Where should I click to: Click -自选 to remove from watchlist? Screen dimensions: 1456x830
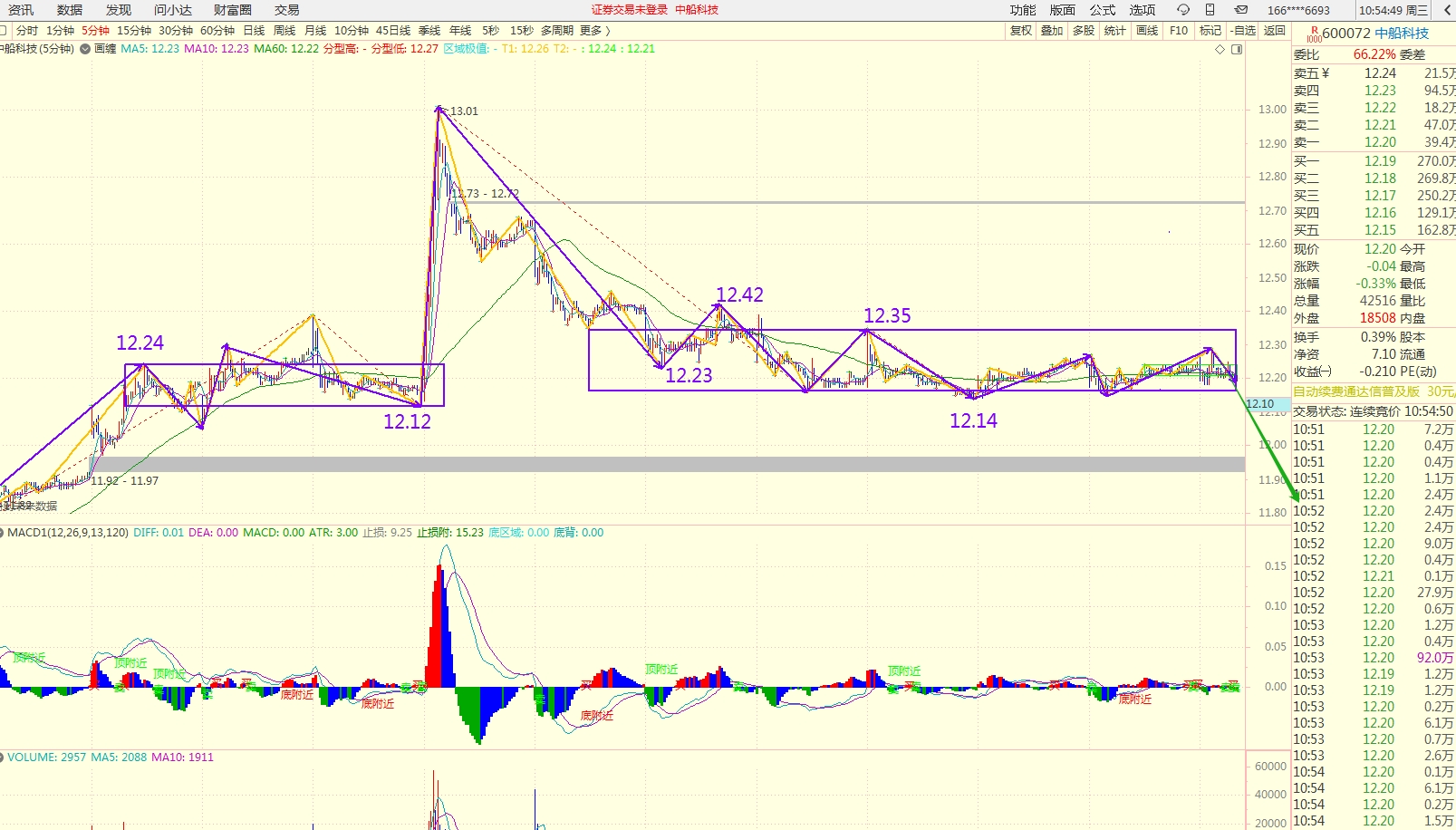point(1244,31)
